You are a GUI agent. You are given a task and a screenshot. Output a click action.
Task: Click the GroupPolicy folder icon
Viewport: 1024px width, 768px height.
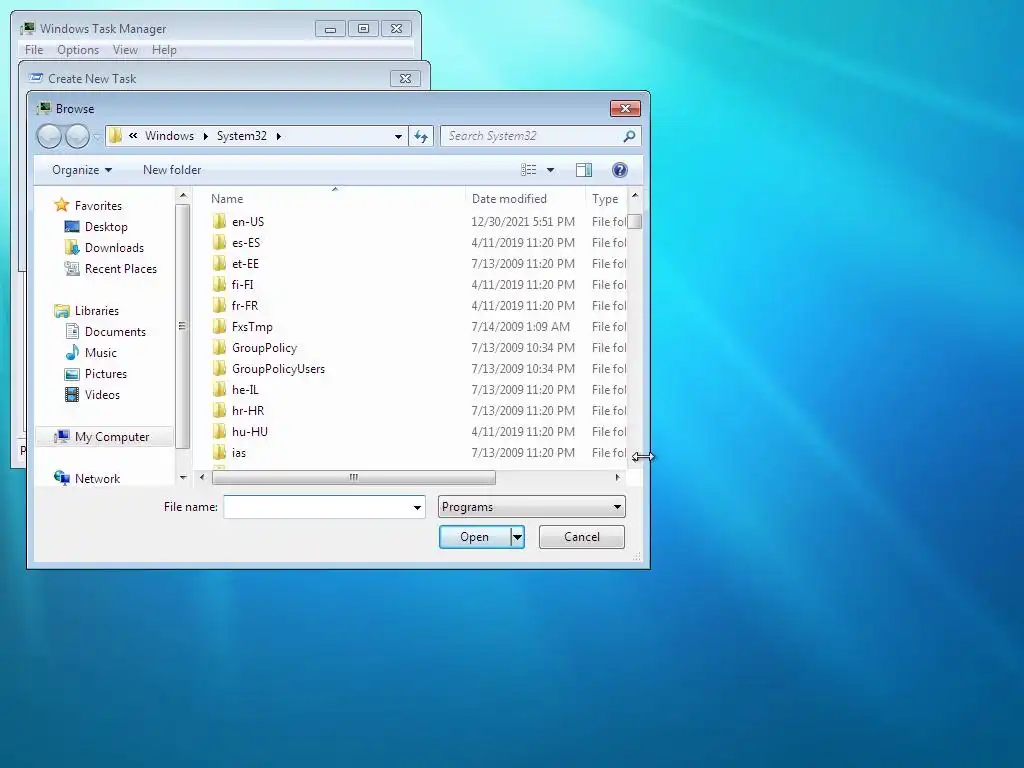coord(219,347)
